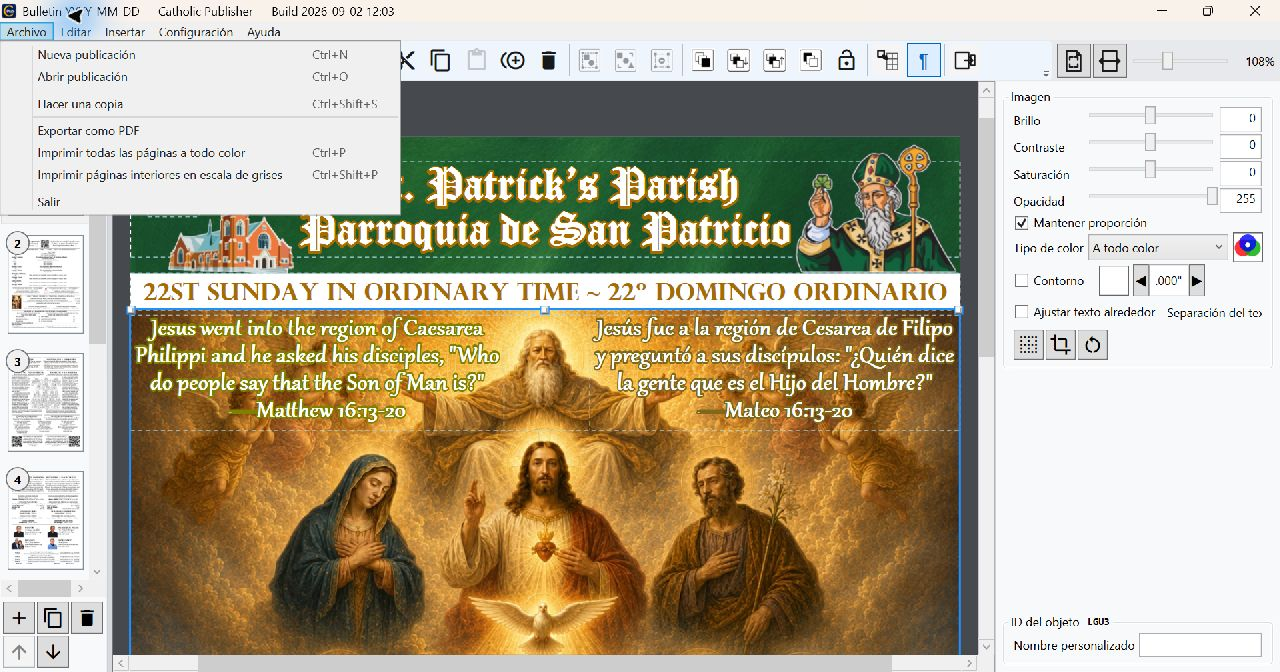Click the first grayed alignment icon in toolbar
Viewport: 1280px width, 672px height.
tap(590, 61)
